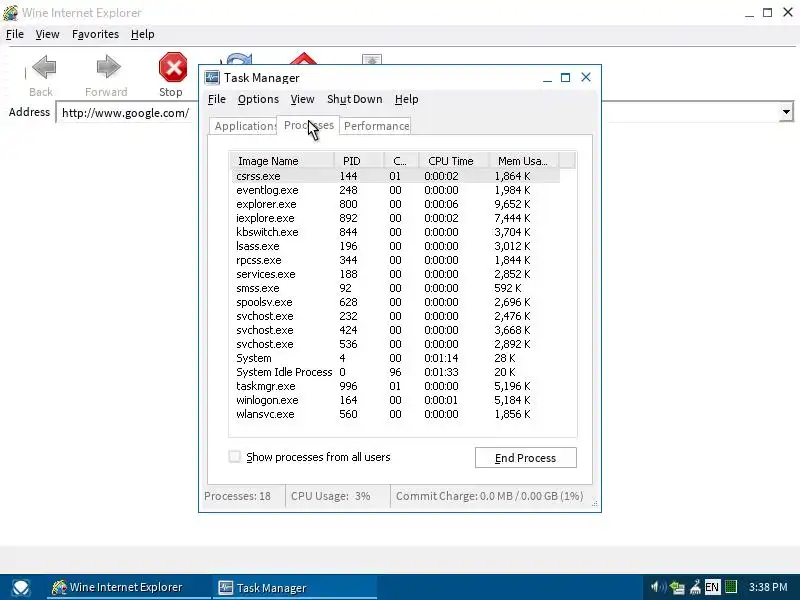Select the csrss.exe process row
This screenshot has width=800, height=600.
(396, 176)
